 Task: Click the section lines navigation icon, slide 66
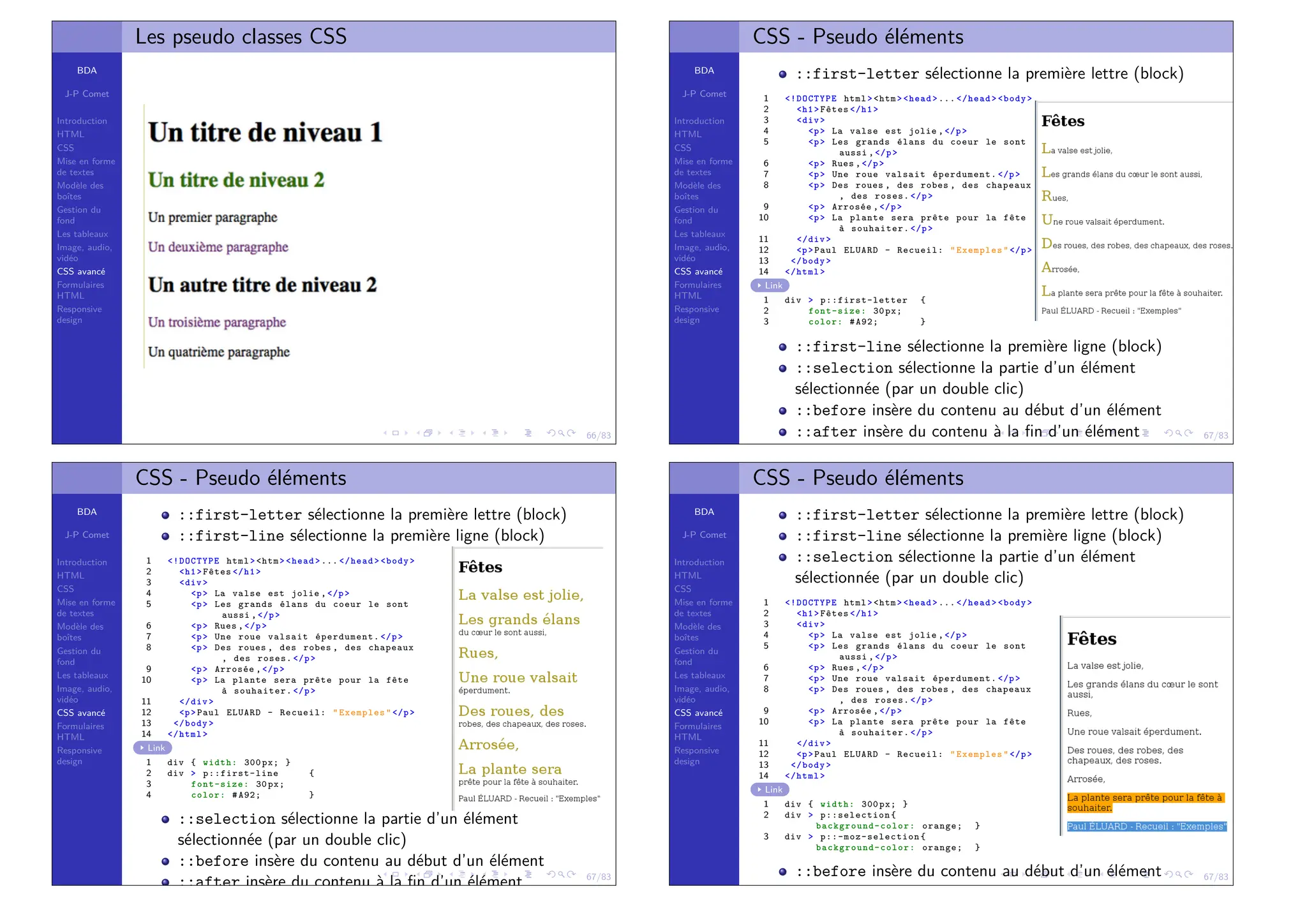[495, 433]
